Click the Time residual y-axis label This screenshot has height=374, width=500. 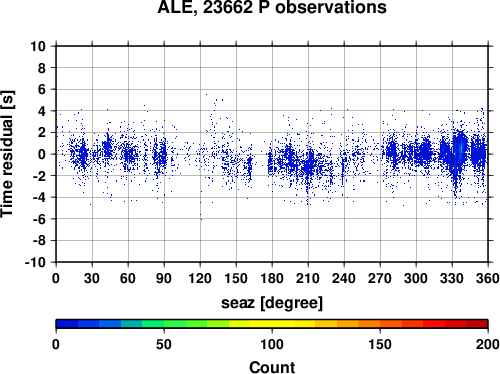(7, 154)
